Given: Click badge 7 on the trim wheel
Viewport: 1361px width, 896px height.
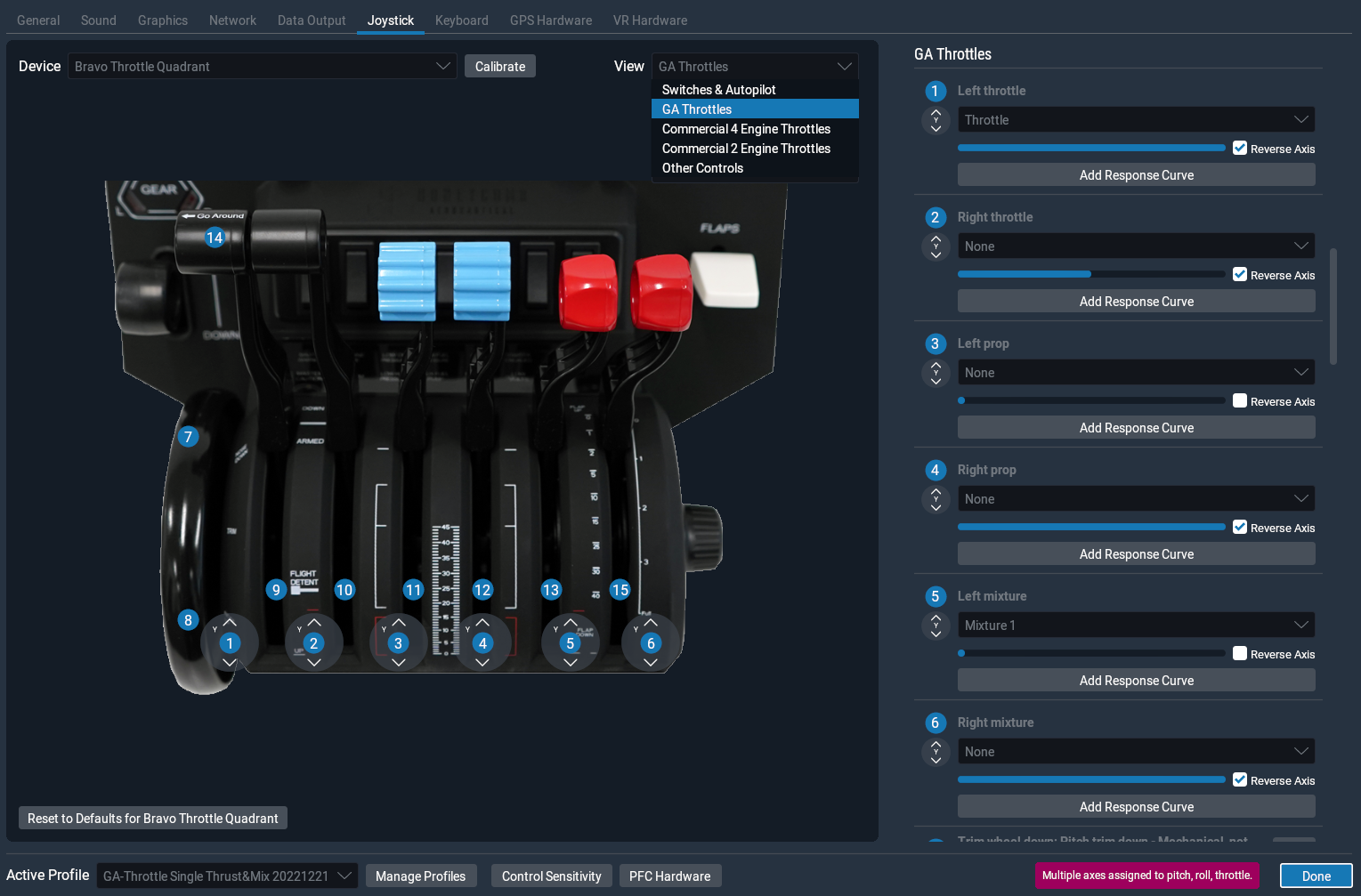Looking at the screenshot, I should [x=188, y=437].
